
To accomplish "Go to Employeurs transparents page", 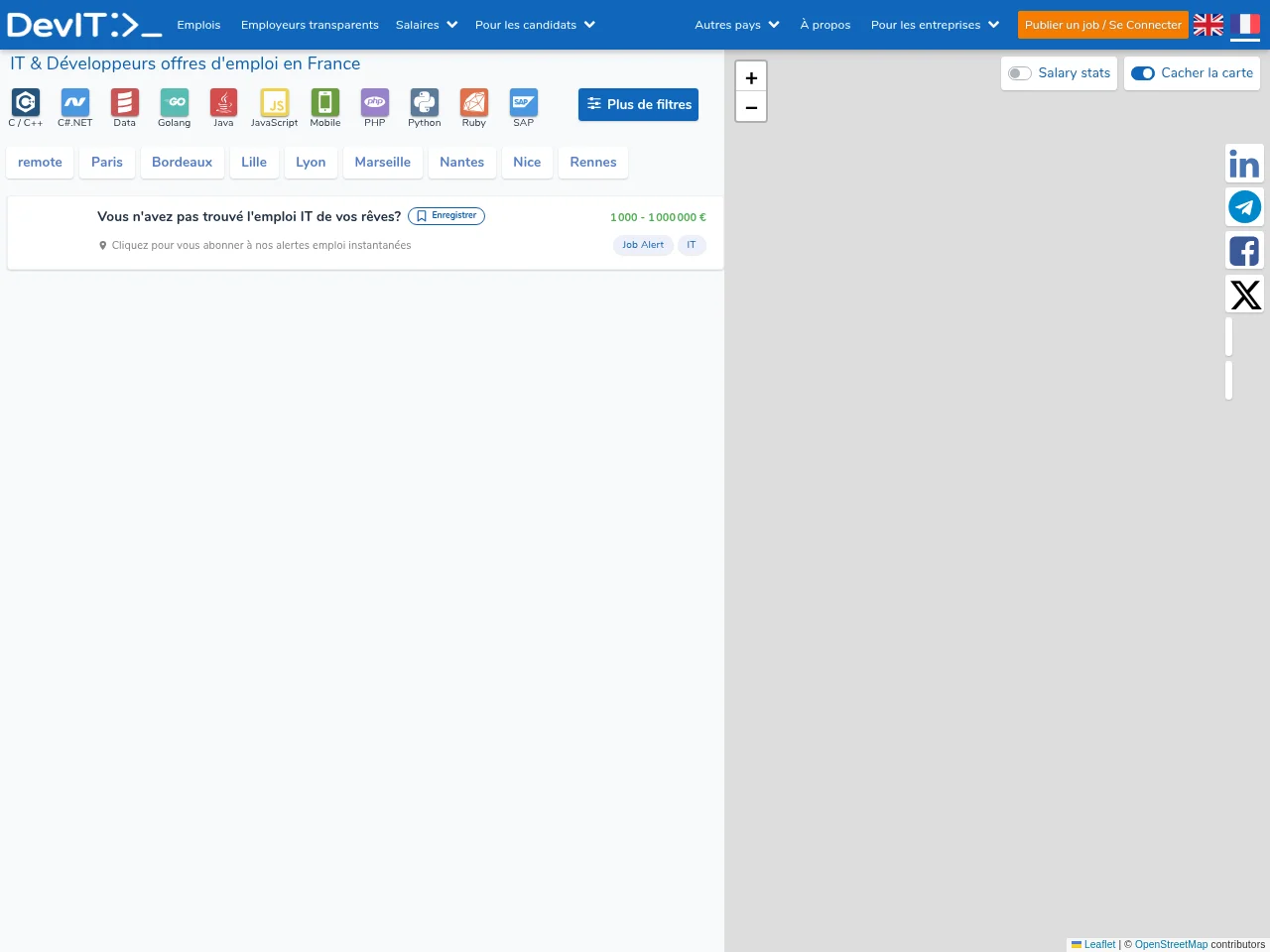I will 310,25.
